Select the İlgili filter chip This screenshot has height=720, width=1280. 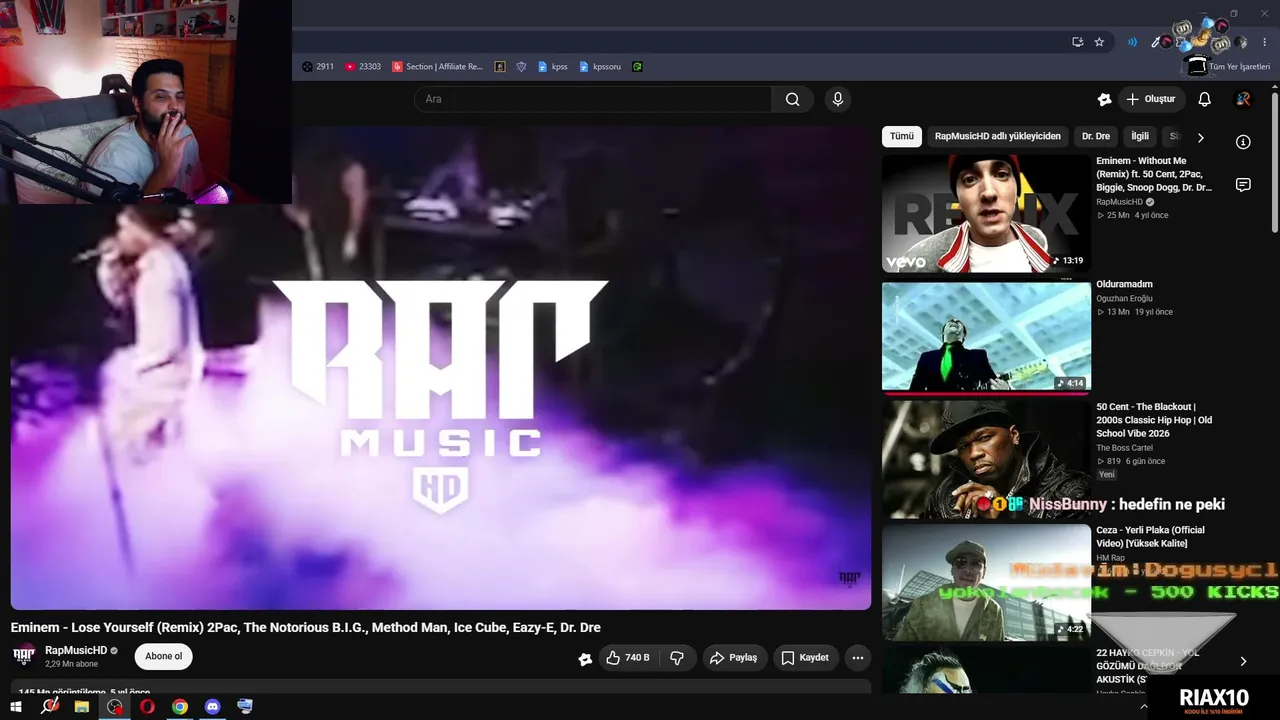point(1140,137)
